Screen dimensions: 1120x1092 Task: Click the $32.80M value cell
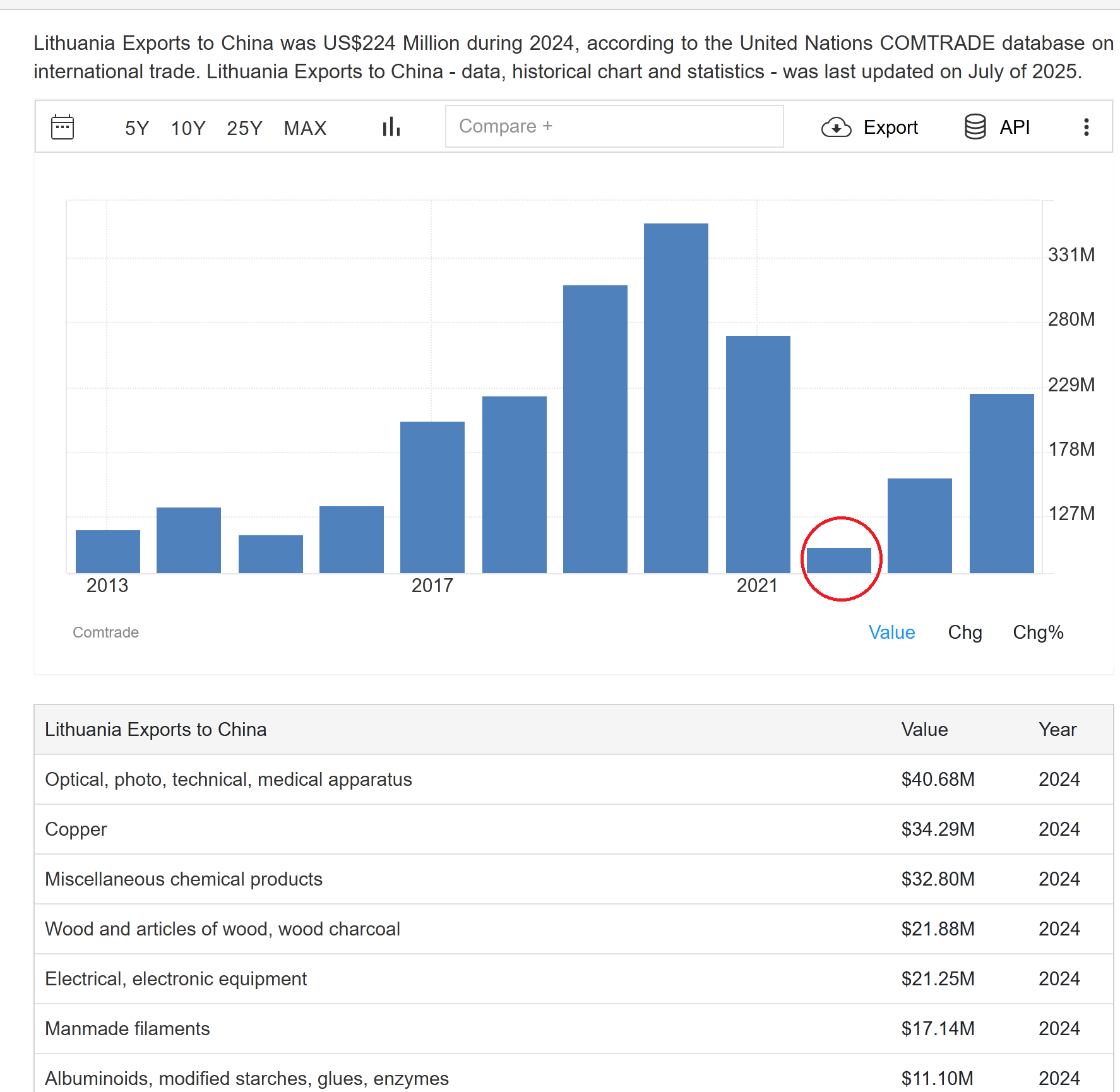938,879
